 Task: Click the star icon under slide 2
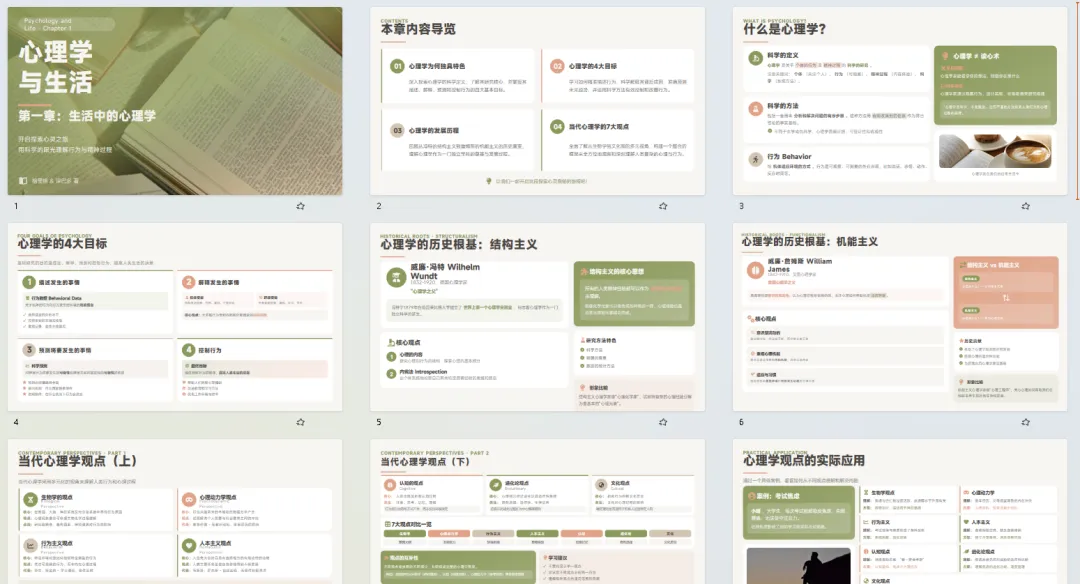tap(663, 206)
